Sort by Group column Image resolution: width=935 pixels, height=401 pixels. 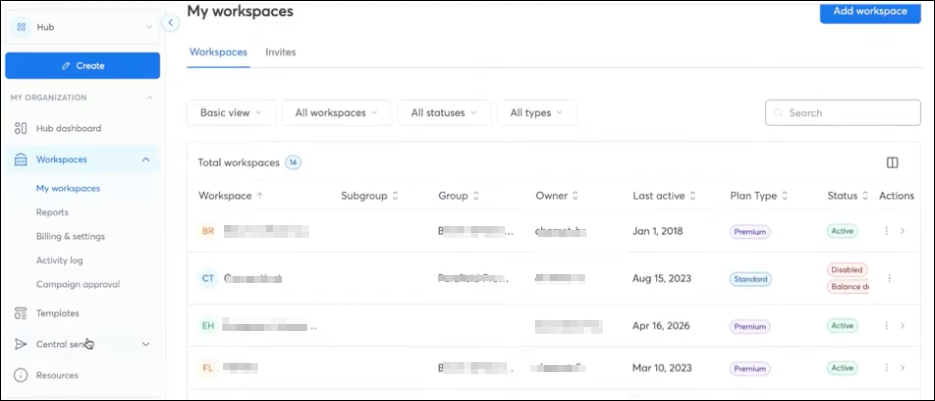pos(459,196)
